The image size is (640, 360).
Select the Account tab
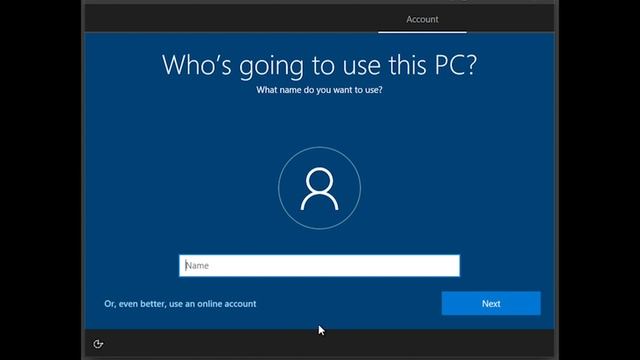[422, 19]
